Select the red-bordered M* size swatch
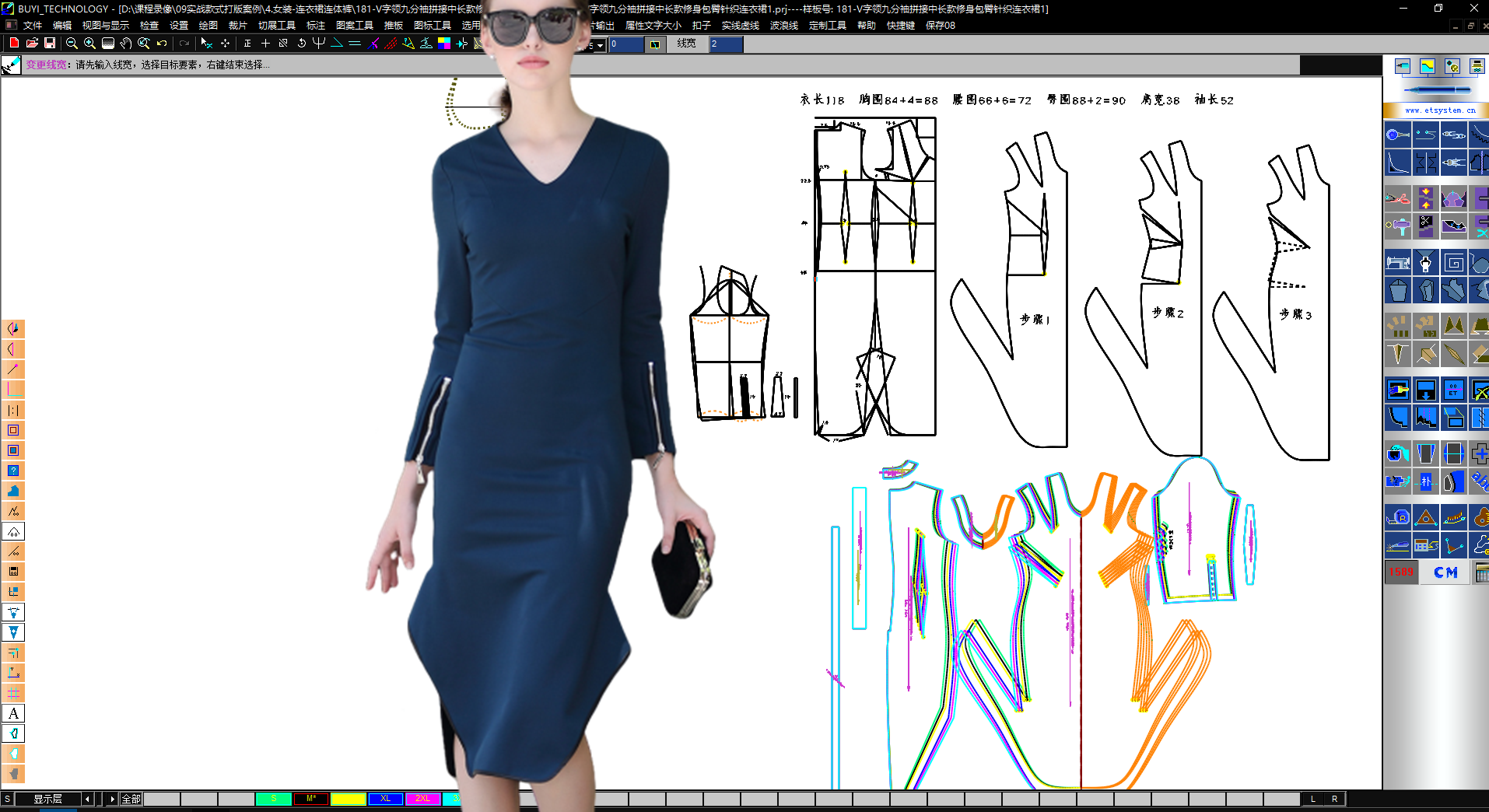The image size is (1489, 812). [311, 799]
